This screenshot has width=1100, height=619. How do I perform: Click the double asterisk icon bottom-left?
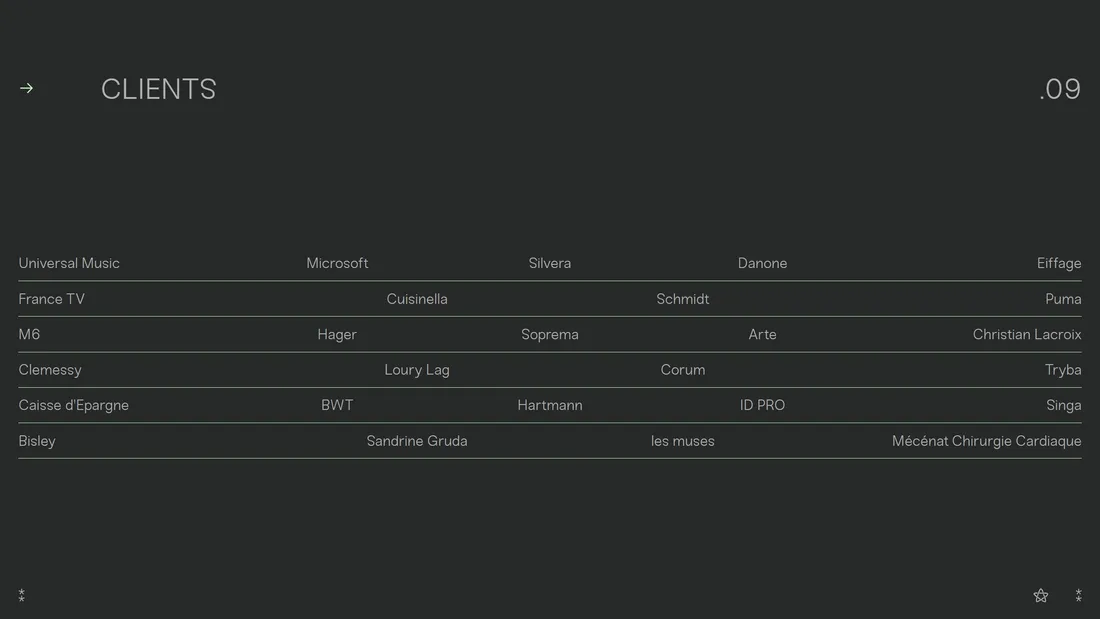[x=22, y=596]
